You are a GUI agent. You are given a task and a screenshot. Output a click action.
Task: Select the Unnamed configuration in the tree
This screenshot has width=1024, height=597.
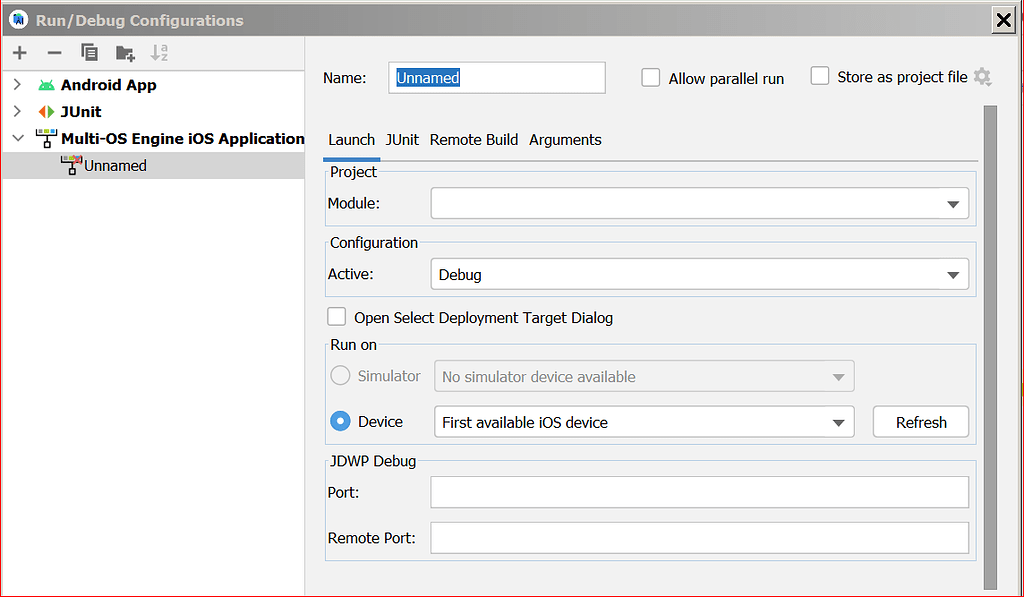click(x=118, y=165)
